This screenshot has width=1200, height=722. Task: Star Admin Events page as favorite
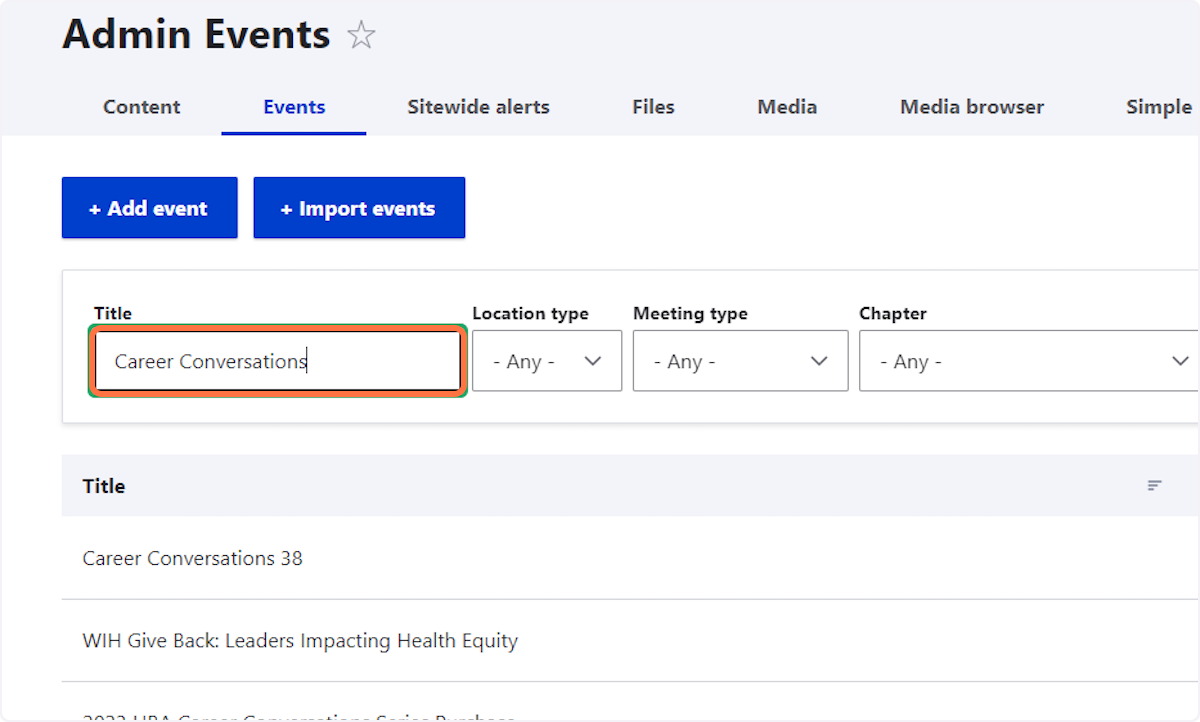361,37
